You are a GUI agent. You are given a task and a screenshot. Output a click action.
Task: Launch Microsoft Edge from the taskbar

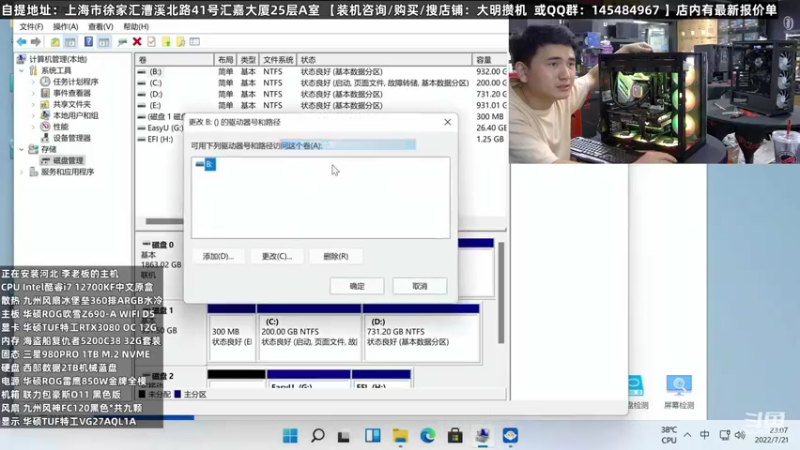coord(428,436)
